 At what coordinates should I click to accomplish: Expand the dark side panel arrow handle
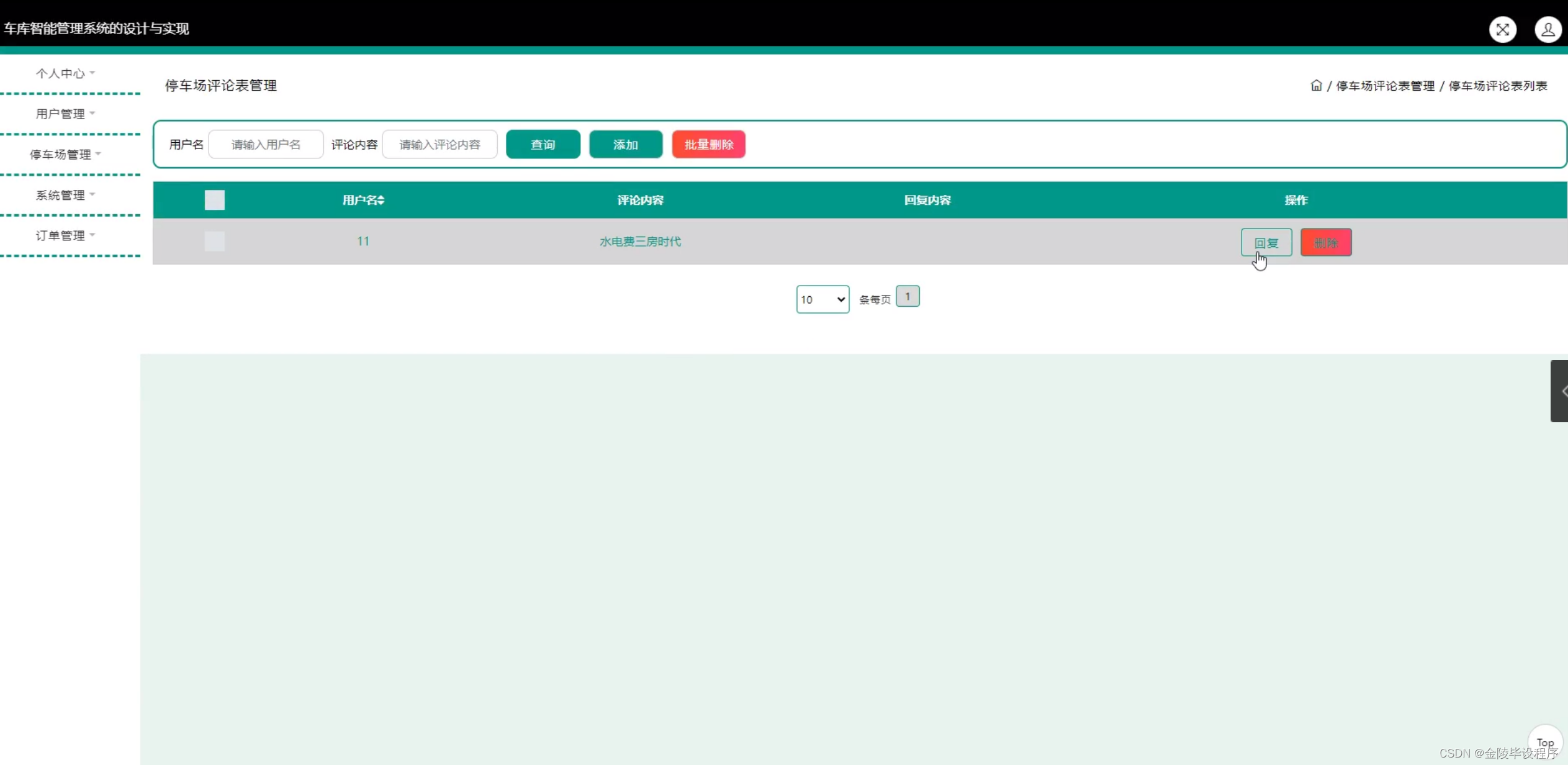pos(1561,391)
